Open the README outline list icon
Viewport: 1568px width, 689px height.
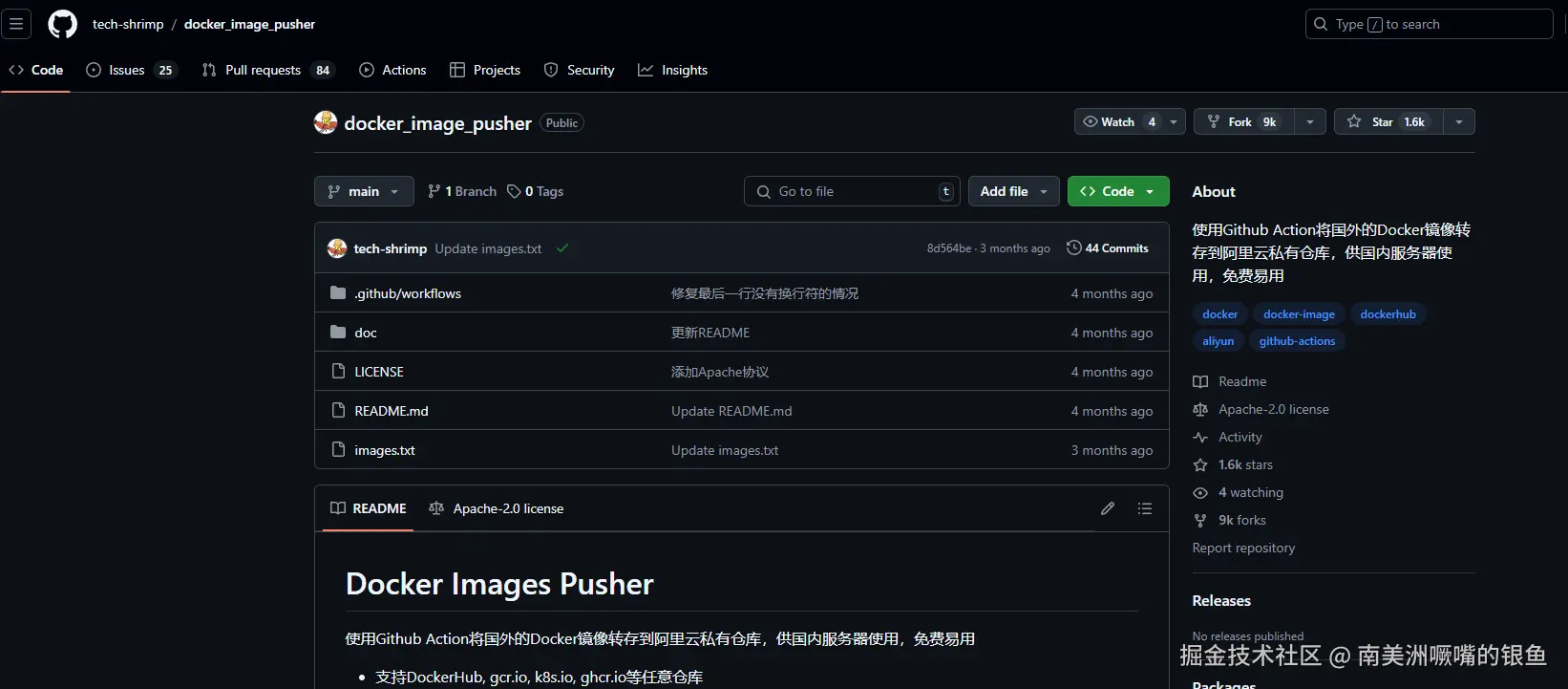(x=1145, y=508)
